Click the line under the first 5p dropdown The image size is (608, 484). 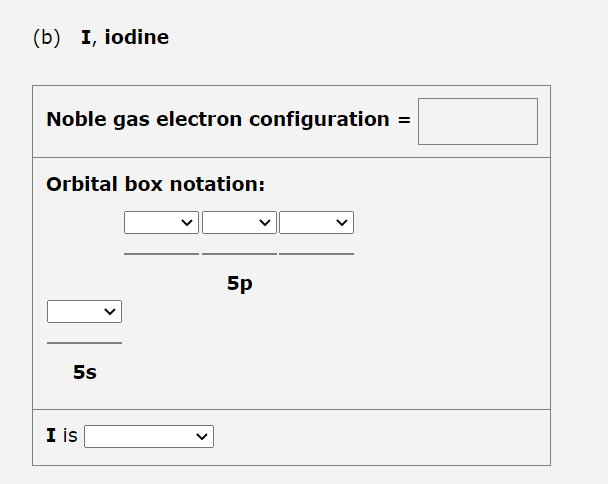pos(161,254)
